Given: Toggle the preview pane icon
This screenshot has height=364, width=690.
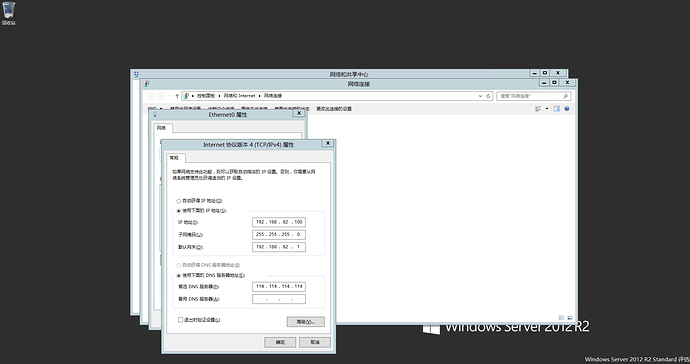Looking at the screenshot, I should (x=557, y=109).
